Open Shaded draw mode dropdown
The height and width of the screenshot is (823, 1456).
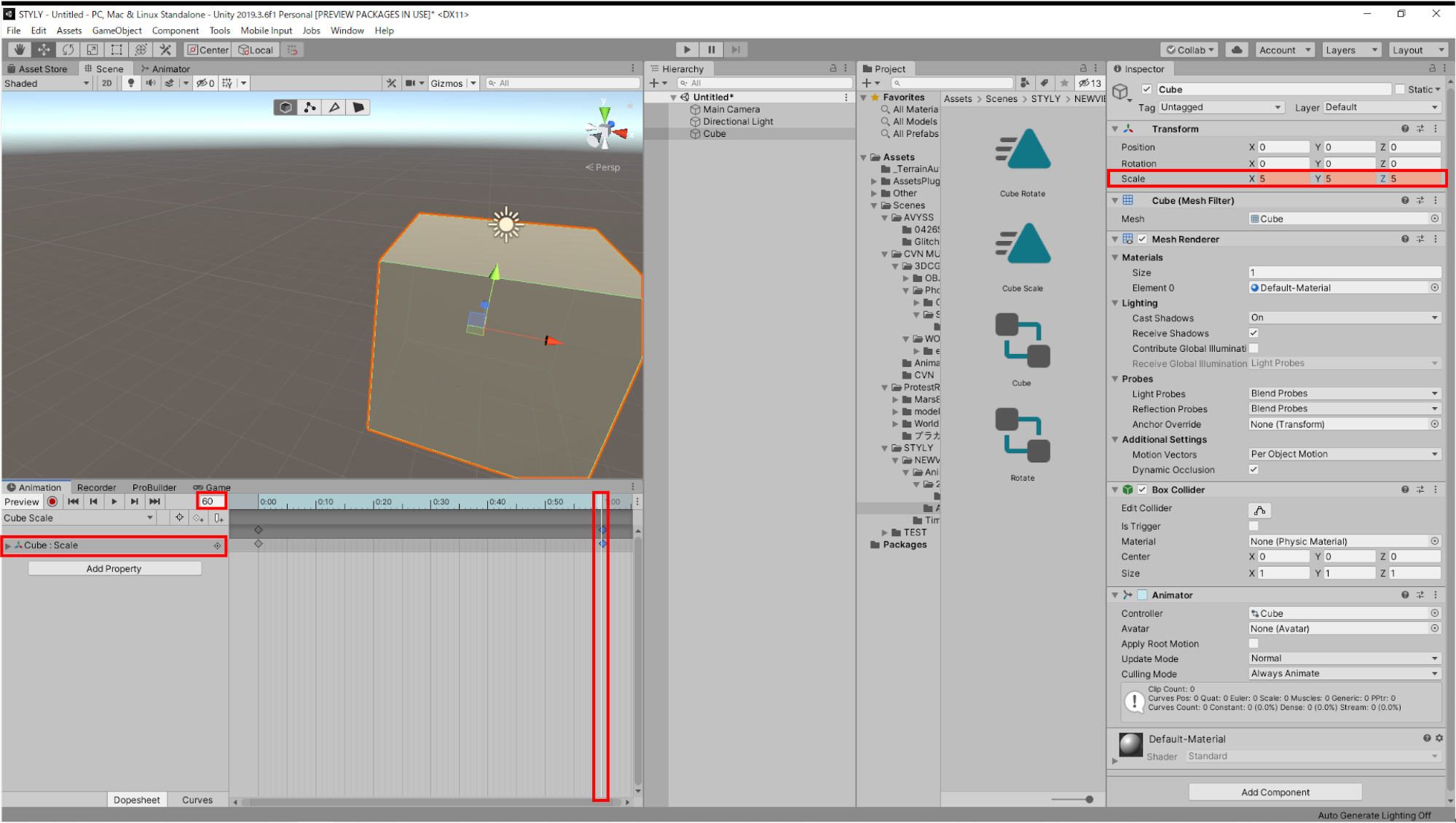47,83
